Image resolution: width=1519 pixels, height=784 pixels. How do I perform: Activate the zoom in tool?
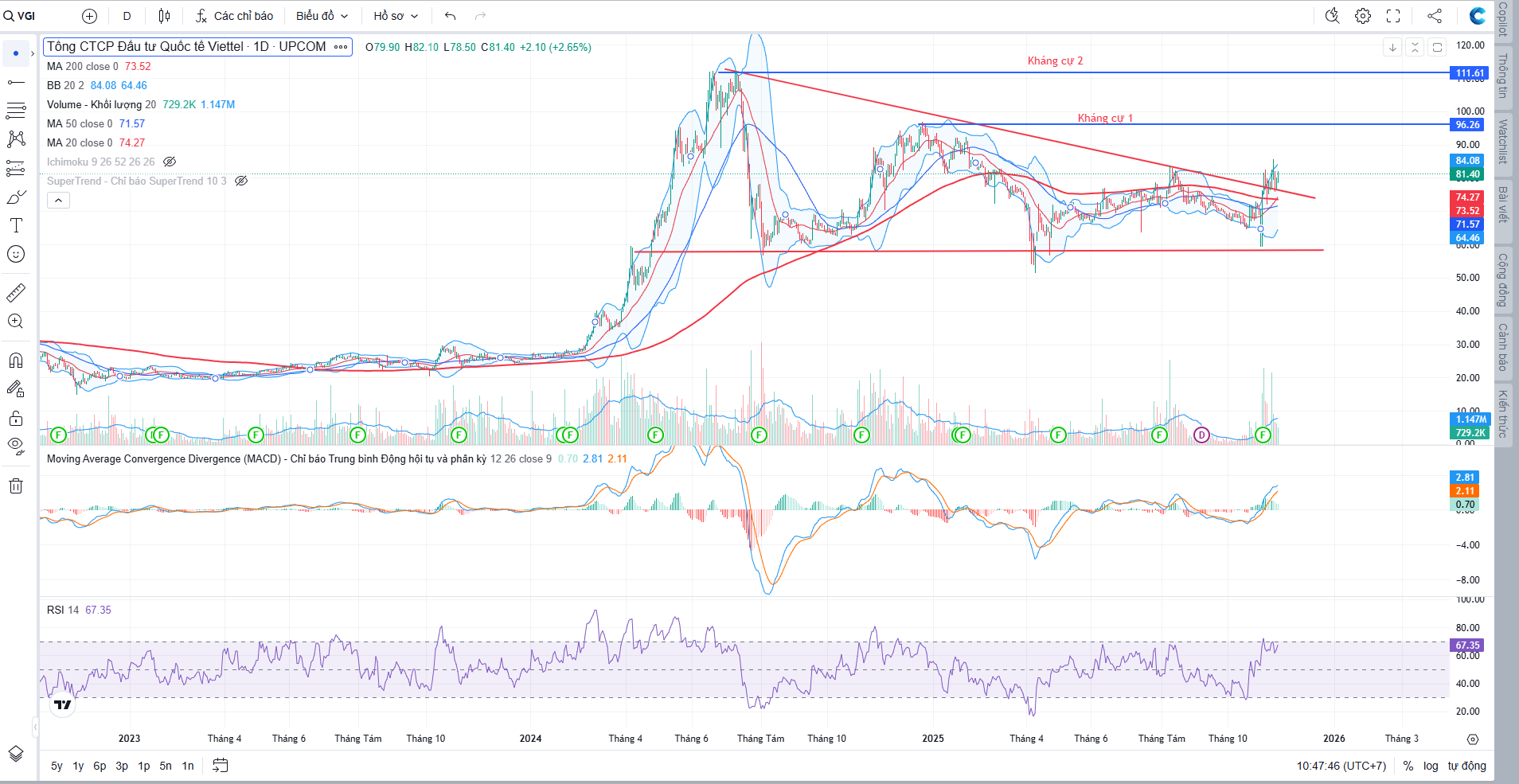pos(16,322)
